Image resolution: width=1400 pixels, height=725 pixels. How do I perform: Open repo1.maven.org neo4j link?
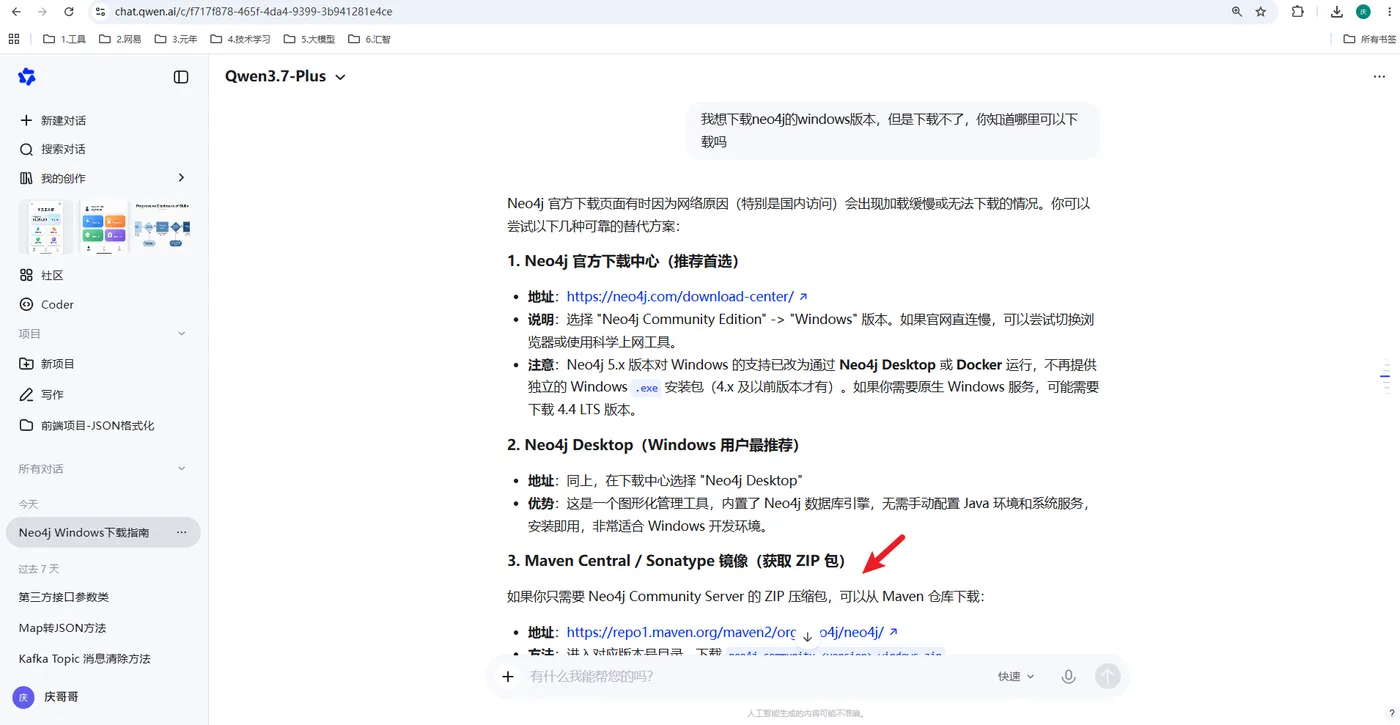coord(732,632)
